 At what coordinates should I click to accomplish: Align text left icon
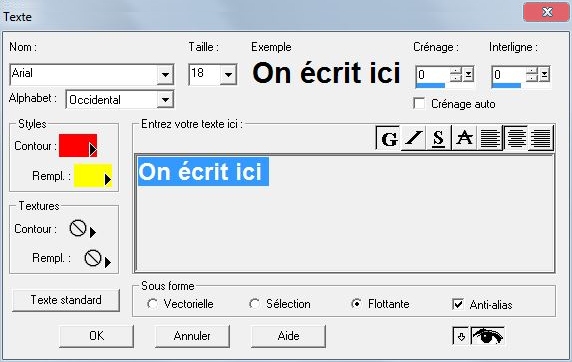[x=490, y=138]
